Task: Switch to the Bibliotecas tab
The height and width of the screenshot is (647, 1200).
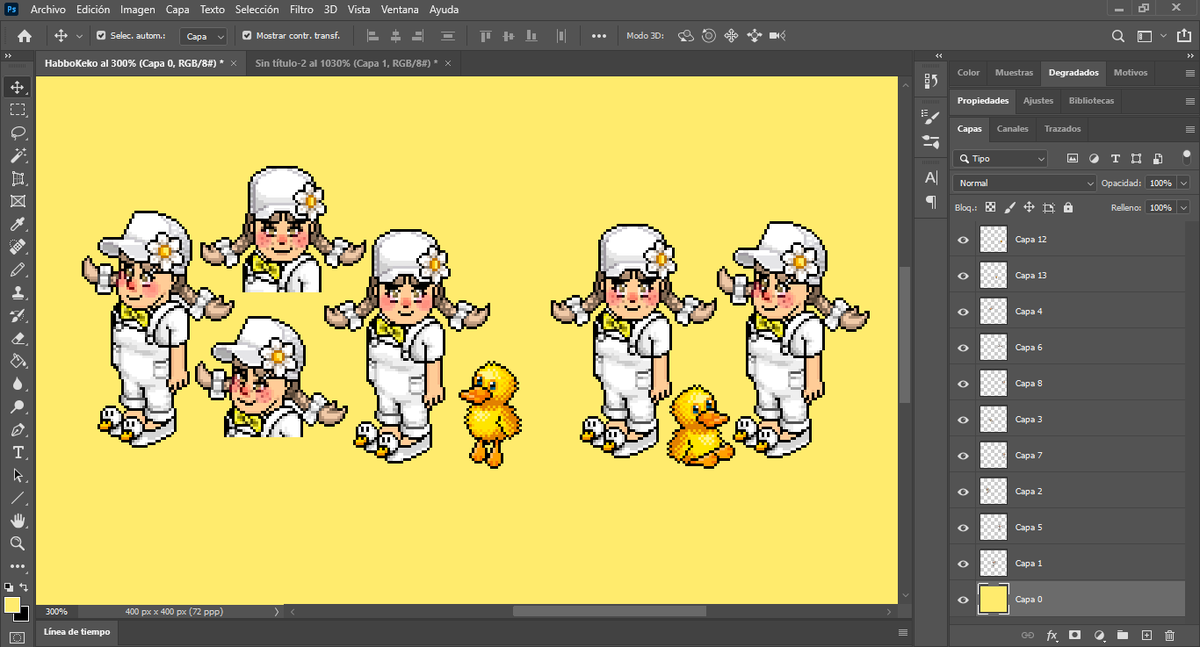Action: [x=1091, y=101]
